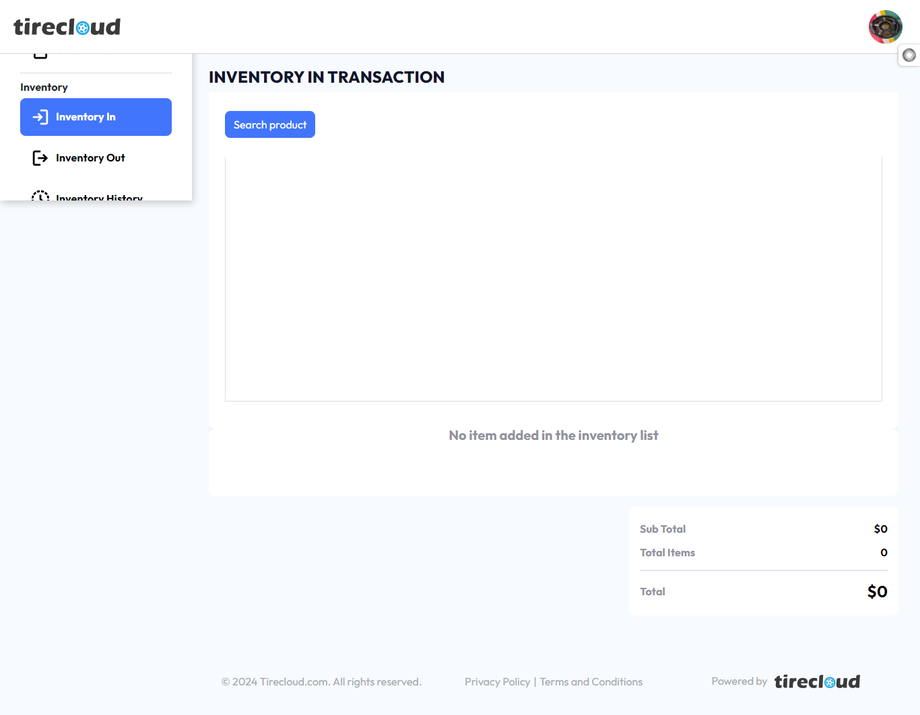Click the Inventory Out exit icon

[40, 158]
